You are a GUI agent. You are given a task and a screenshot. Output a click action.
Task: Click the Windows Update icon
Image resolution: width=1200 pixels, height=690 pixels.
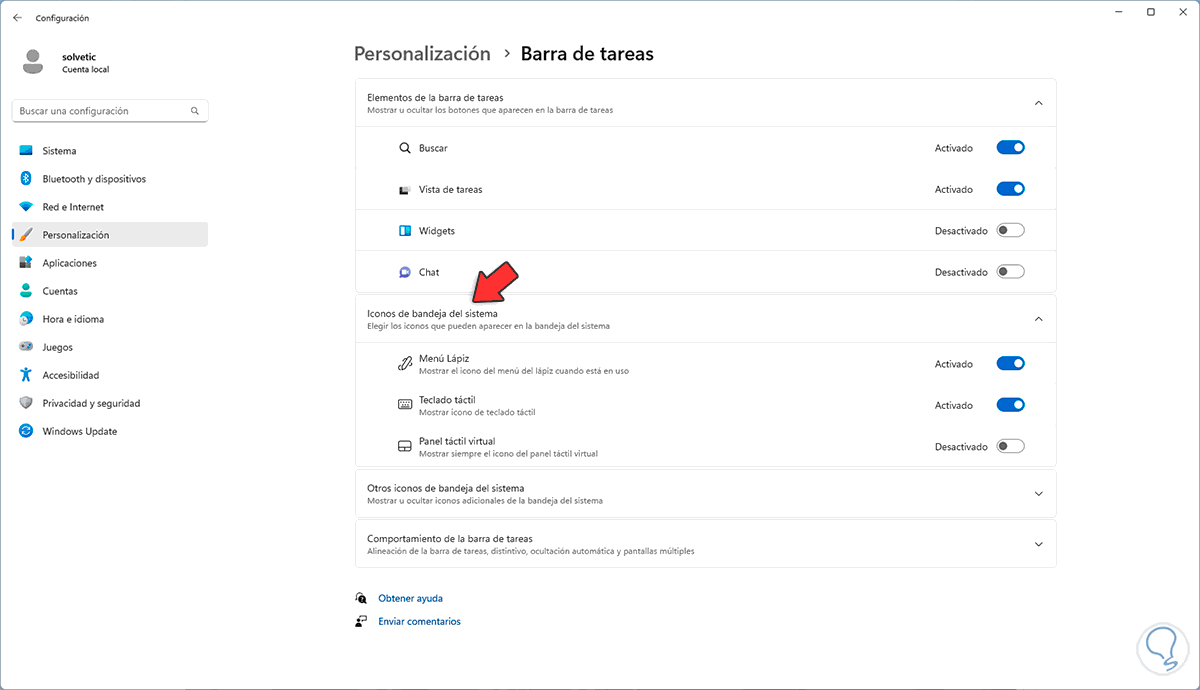pyautogui.click(x=26, y=431)
